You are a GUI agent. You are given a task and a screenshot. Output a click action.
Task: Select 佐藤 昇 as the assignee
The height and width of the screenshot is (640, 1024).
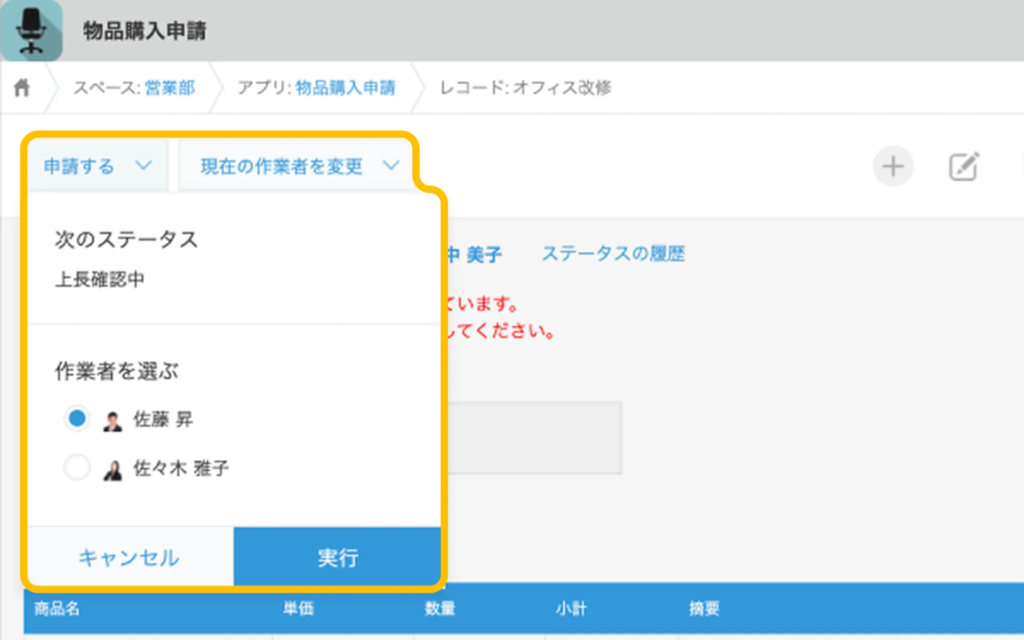pyautogui.click(x=77, y=418)
